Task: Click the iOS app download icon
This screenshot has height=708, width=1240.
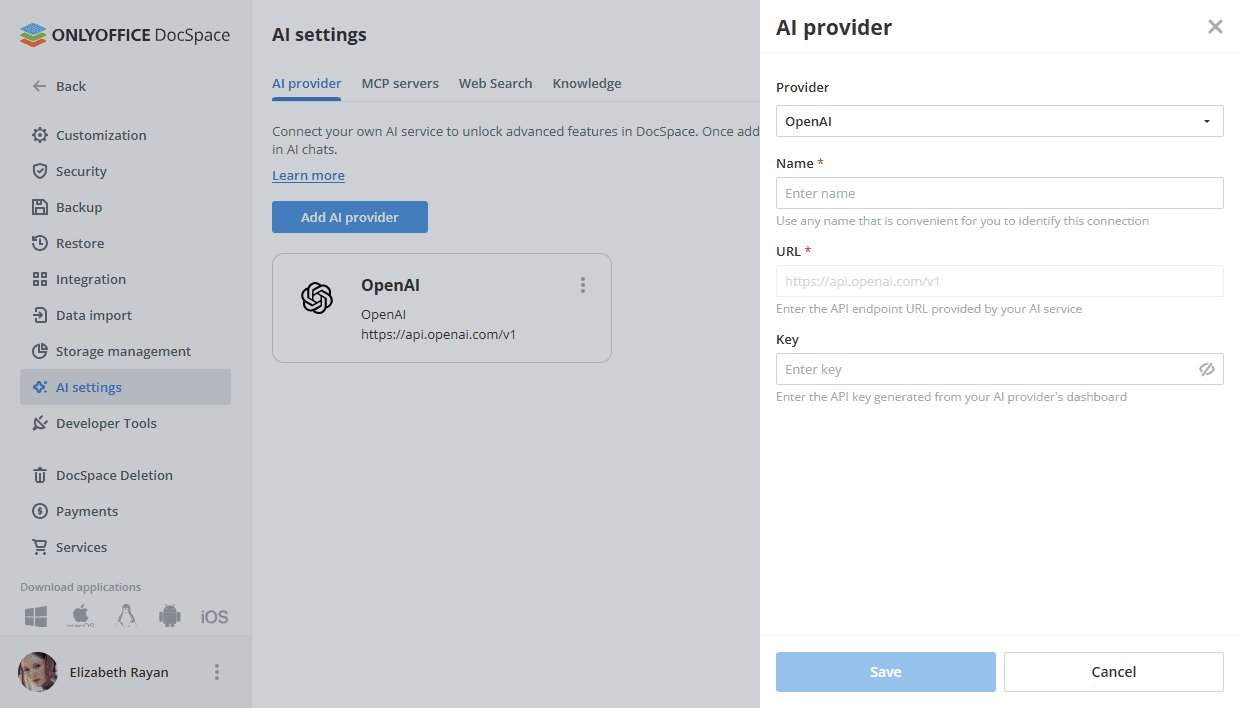Action: coord(213,616)
